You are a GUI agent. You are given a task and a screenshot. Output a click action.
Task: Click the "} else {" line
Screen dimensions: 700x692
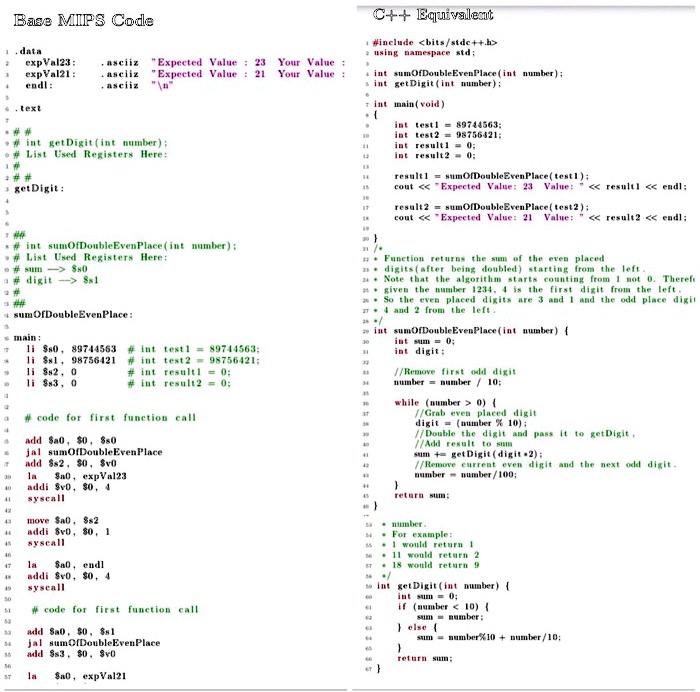417,627
